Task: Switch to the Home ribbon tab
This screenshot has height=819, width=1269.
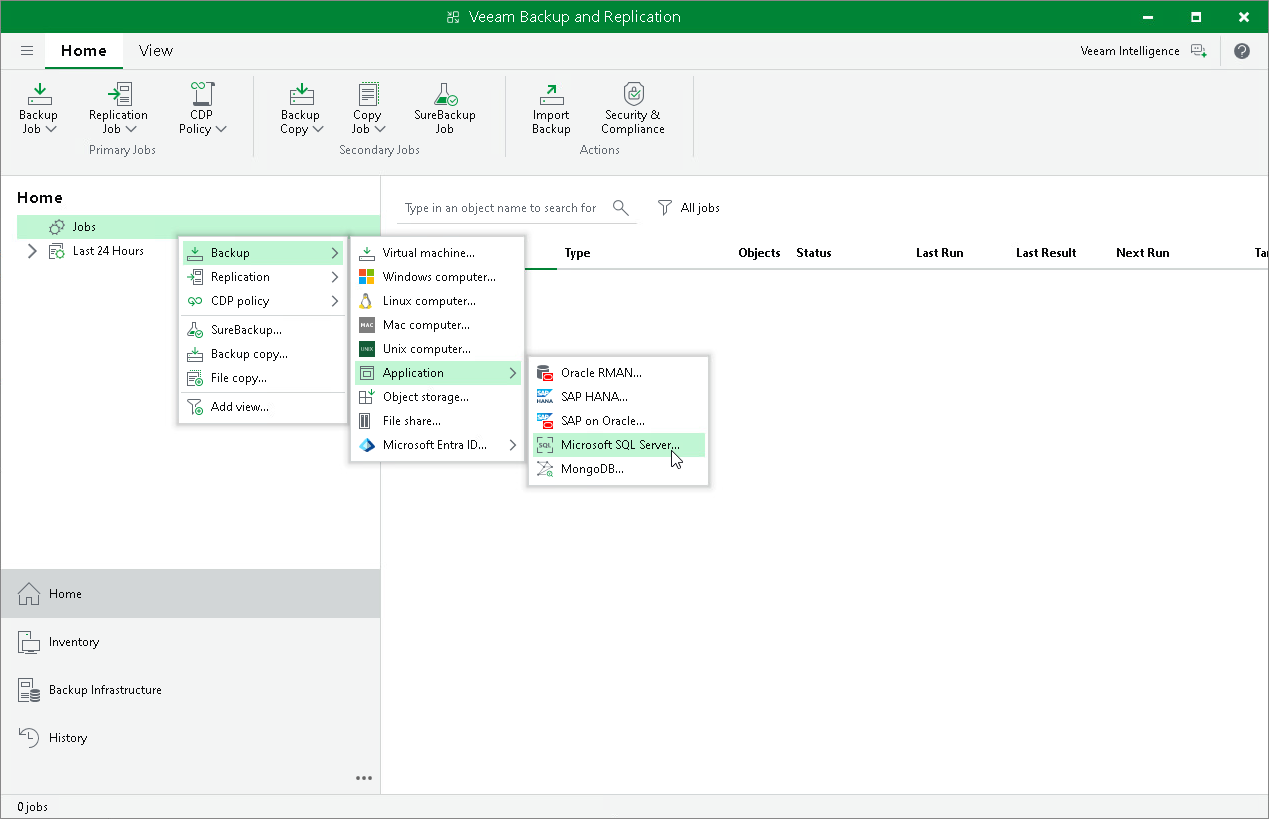Action: [x=84, y=51]
